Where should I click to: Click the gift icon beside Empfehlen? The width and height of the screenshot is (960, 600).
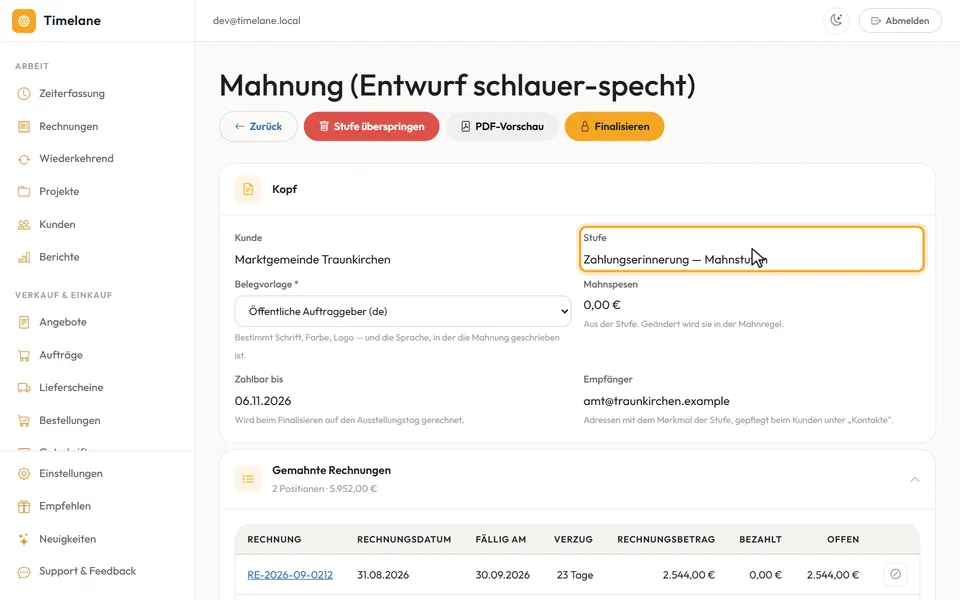tap(24, 506)
